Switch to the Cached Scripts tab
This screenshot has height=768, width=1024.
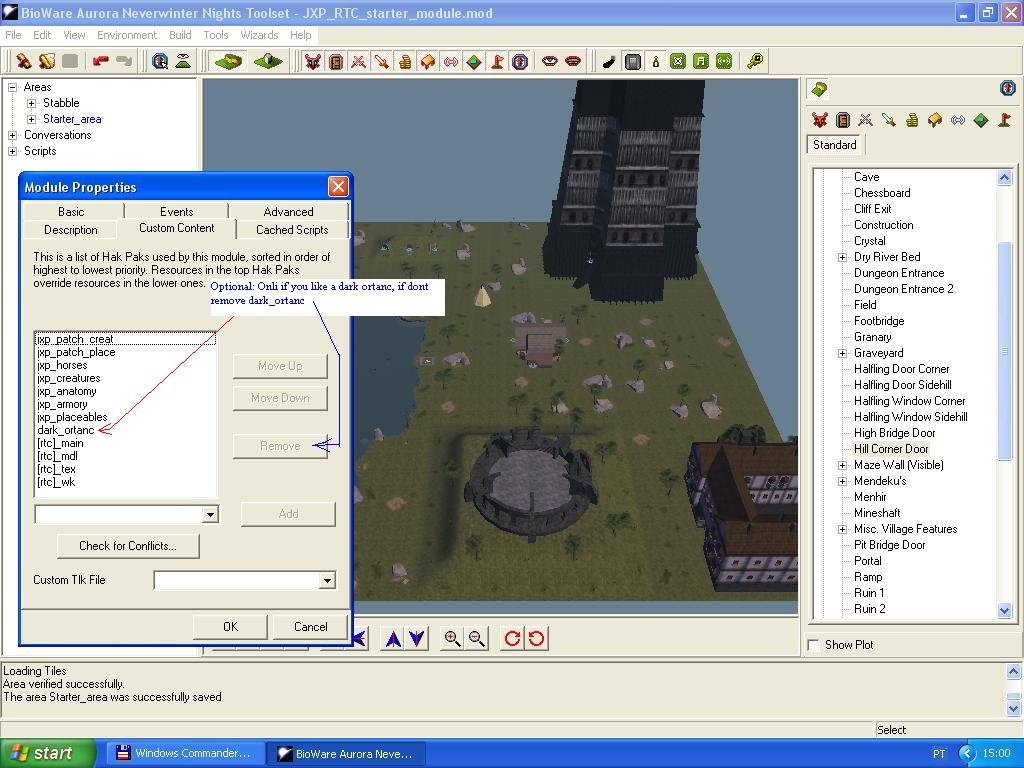[291, 230]
